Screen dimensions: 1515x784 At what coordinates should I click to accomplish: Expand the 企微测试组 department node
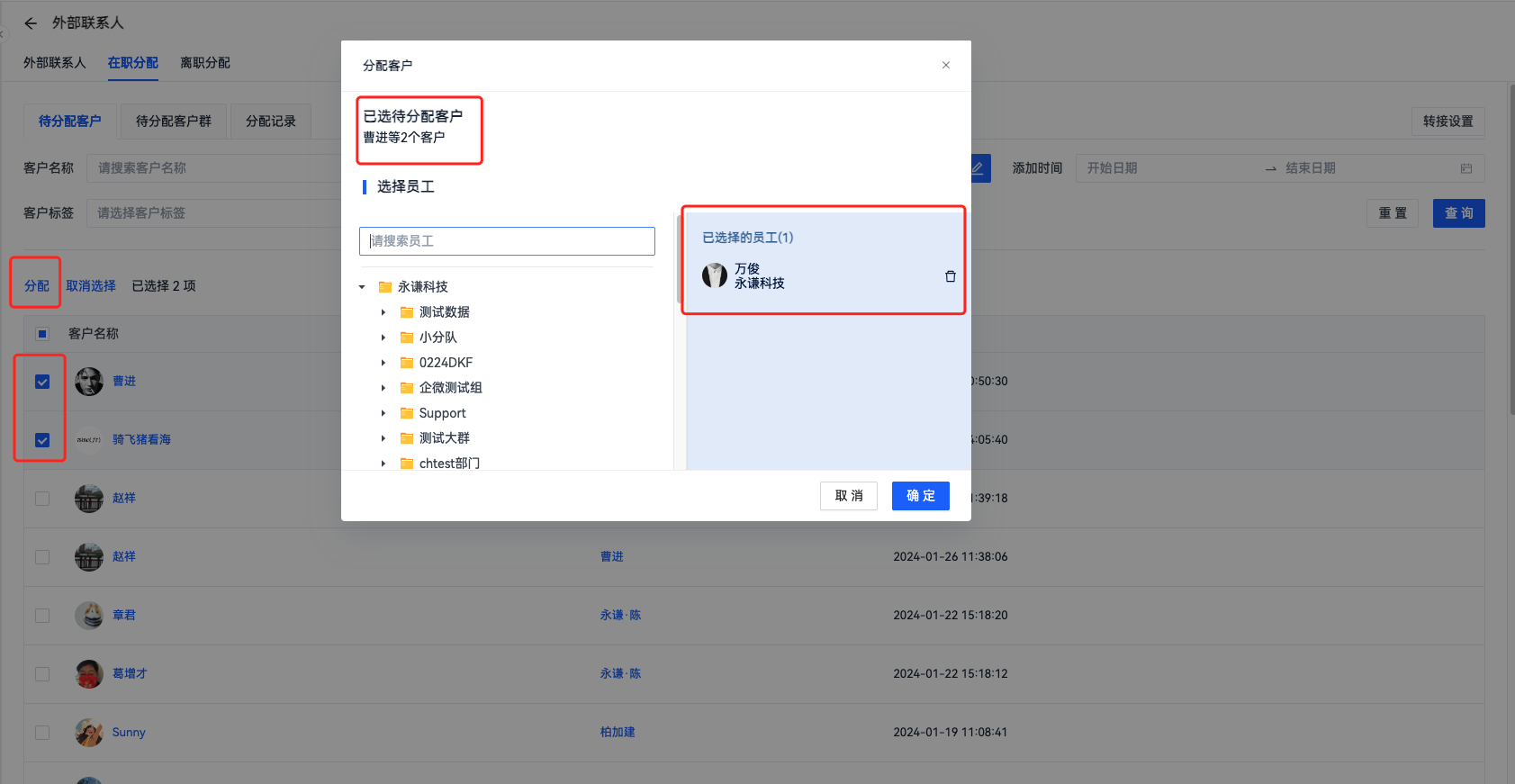coord(383,388)
